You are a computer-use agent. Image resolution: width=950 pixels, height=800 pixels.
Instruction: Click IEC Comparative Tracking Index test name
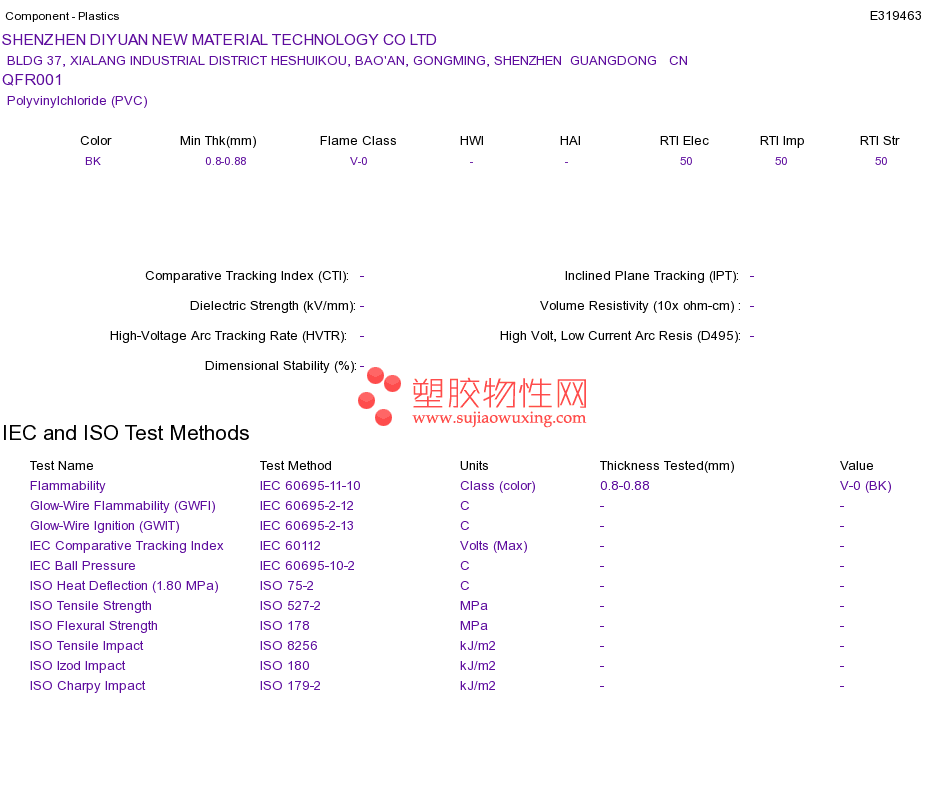127,545
